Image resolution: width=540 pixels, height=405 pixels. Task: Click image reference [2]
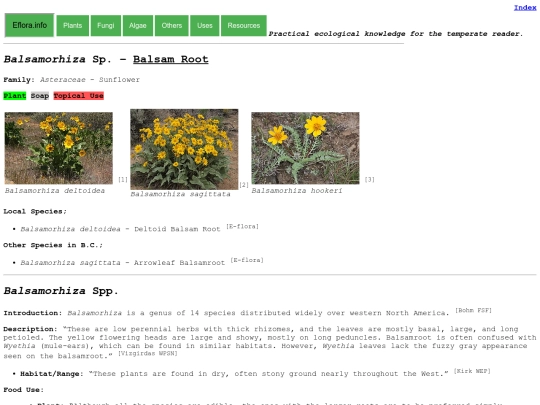244,185
